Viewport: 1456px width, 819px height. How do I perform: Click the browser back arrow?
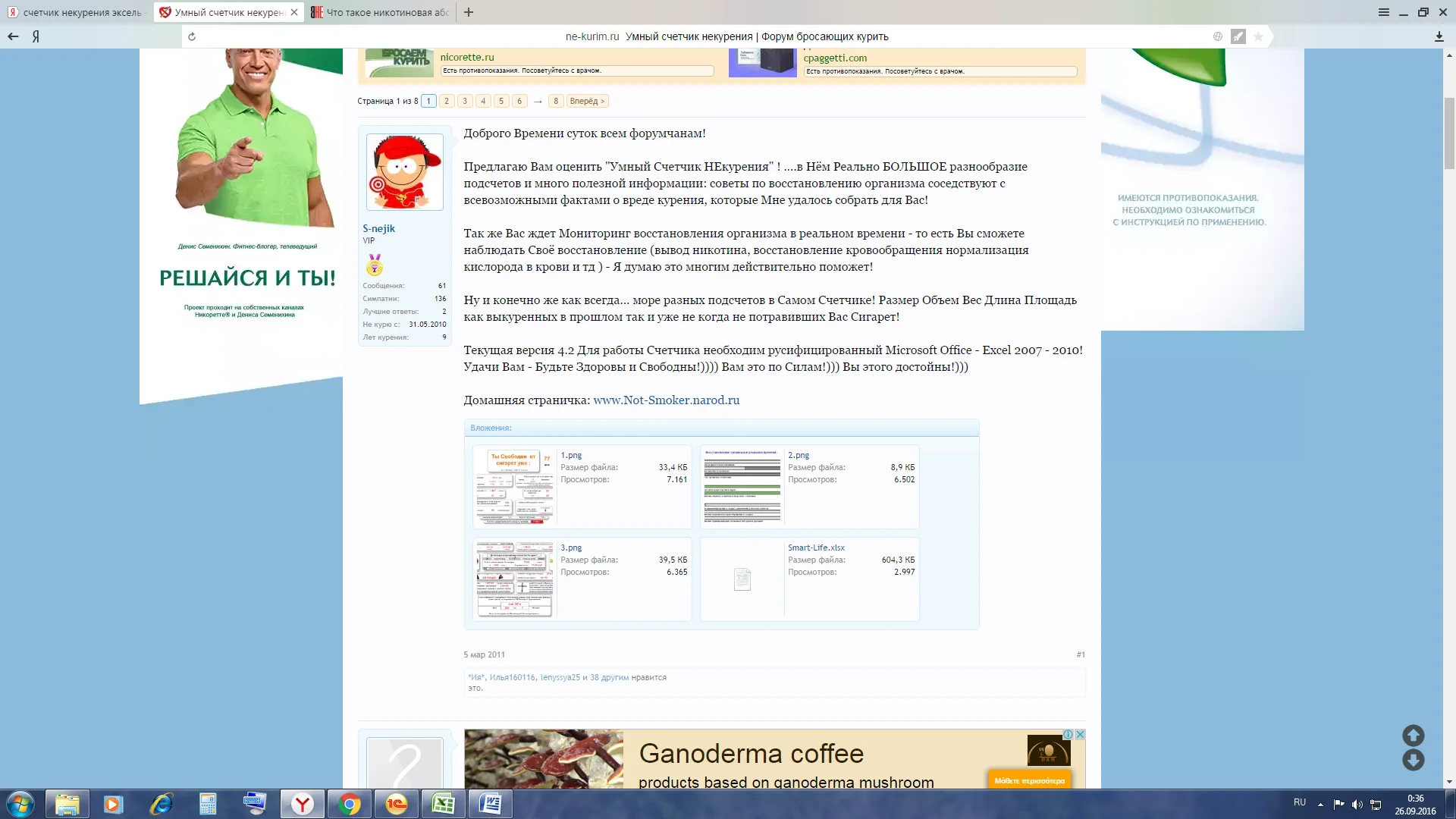[13, 36]
